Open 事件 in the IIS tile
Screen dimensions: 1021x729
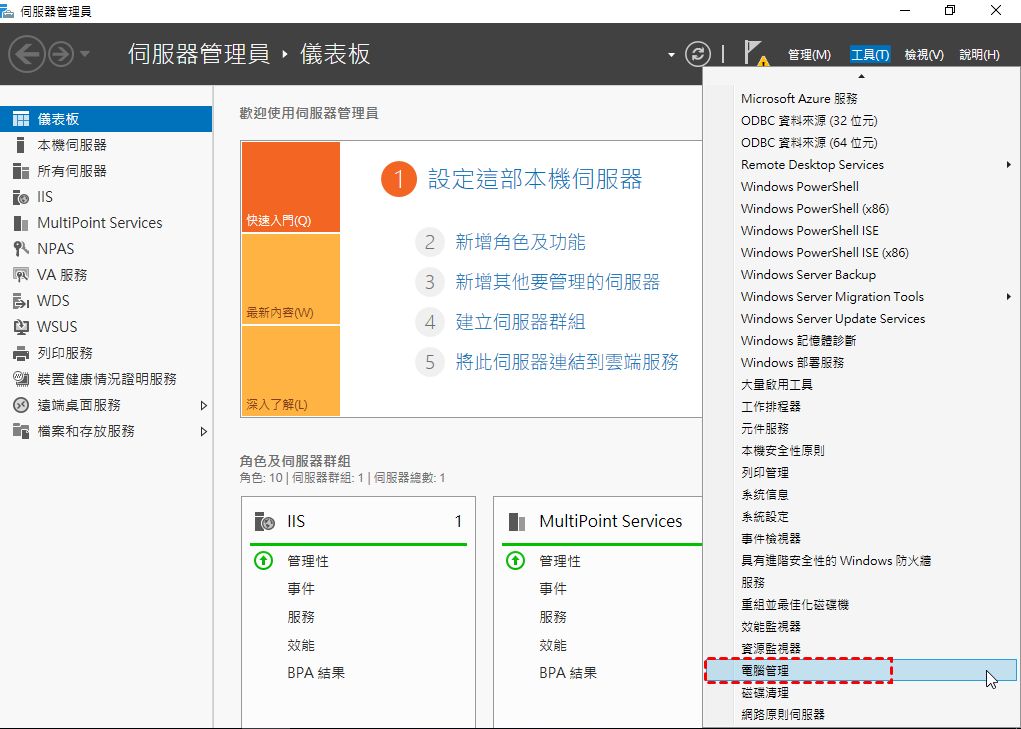[301, 589]
